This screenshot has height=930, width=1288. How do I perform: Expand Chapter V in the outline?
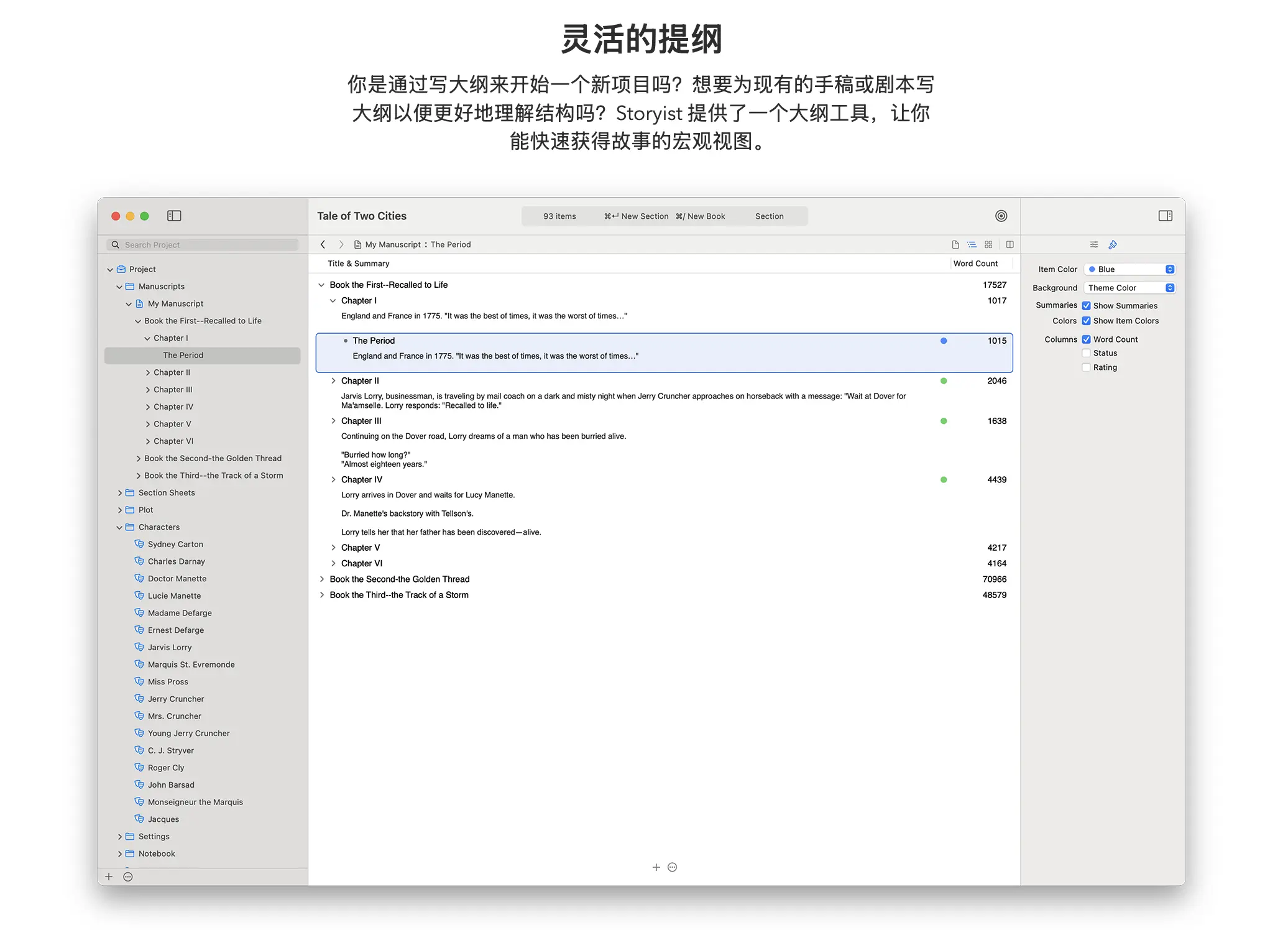click(333, 548)
